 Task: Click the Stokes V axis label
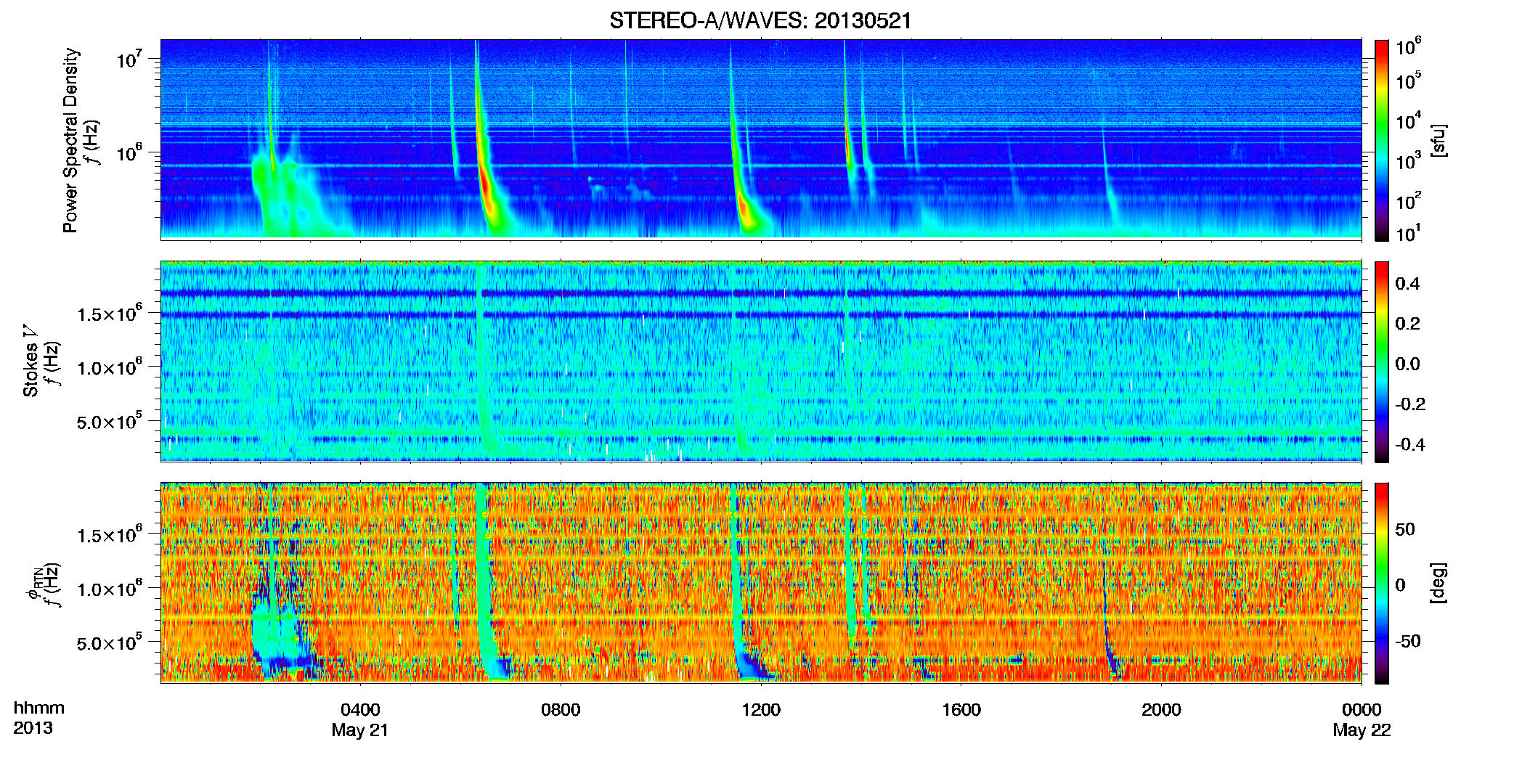point(31,361)
